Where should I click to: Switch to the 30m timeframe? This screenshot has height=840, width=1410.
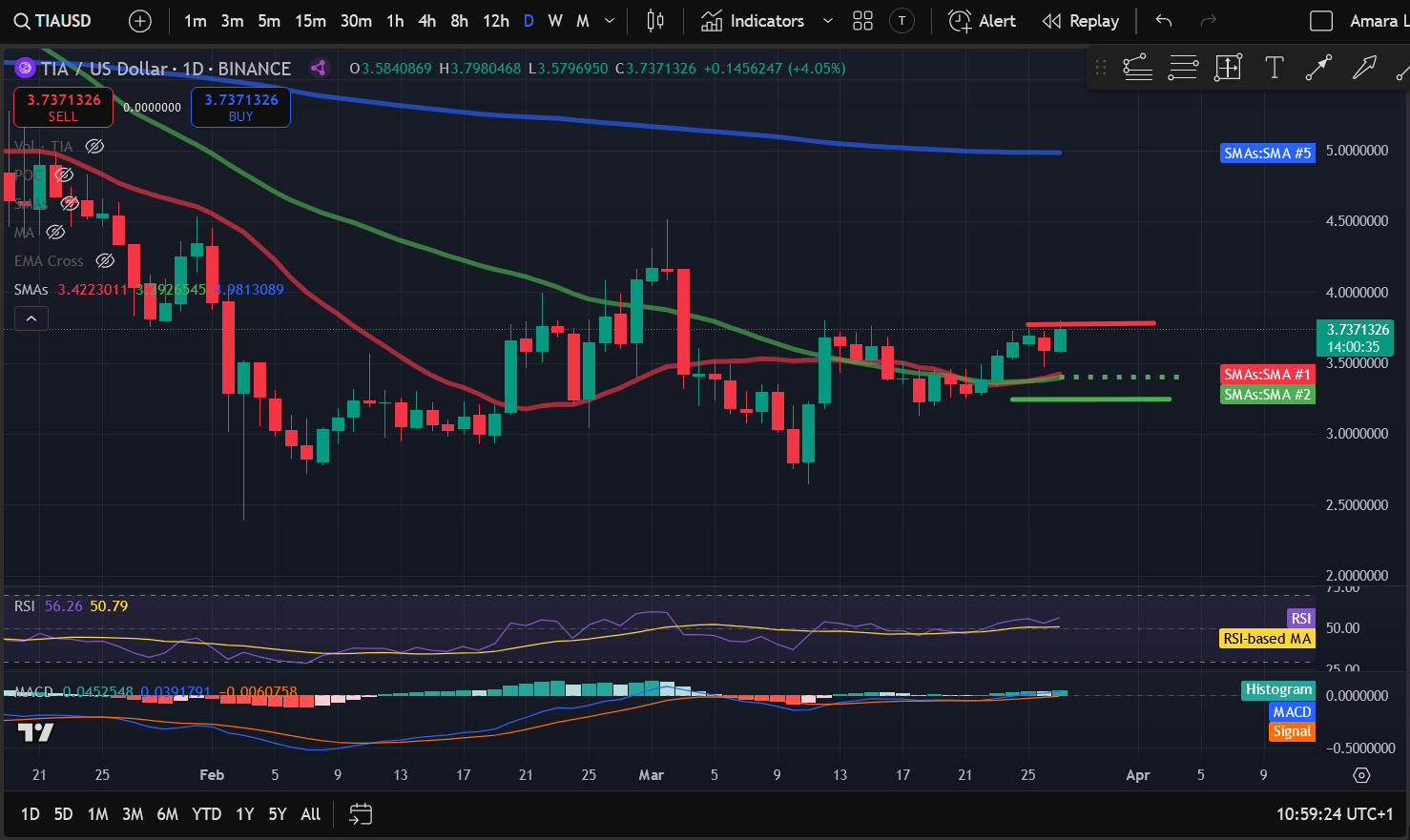point(356,21)
